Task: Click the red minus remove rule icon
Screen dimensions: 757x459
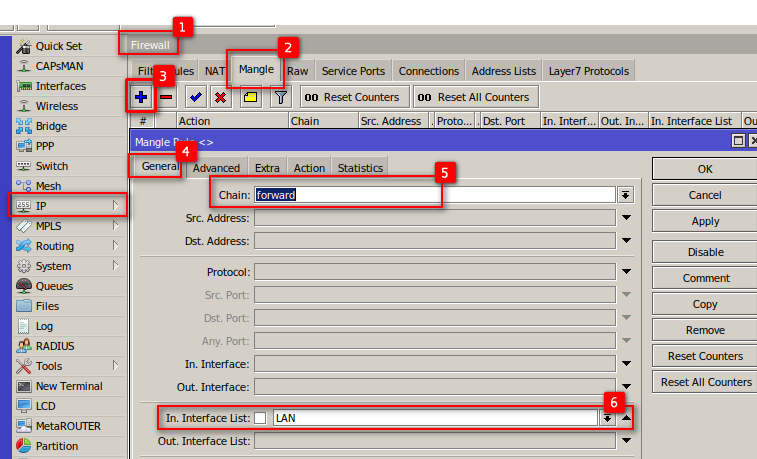Action: [x=167, y=97]
